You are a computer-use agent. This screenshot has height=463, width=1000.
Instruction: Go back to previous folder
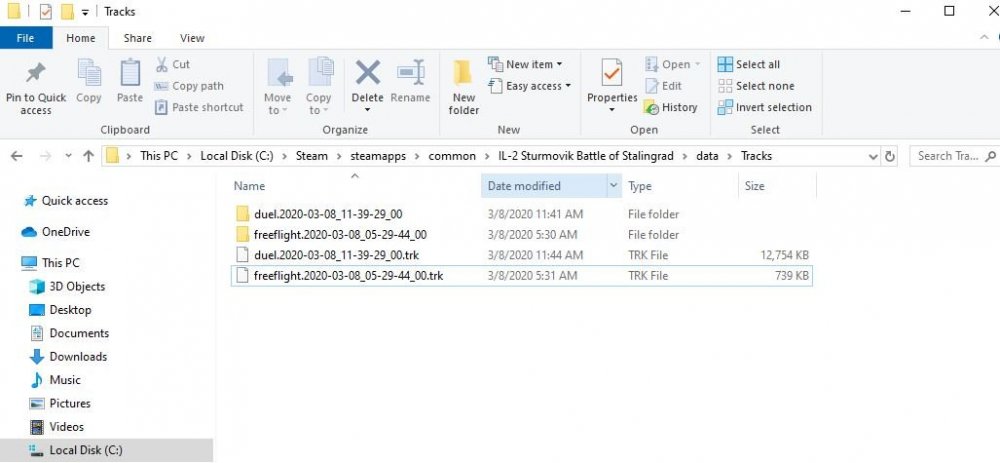(x=17, y=156)
